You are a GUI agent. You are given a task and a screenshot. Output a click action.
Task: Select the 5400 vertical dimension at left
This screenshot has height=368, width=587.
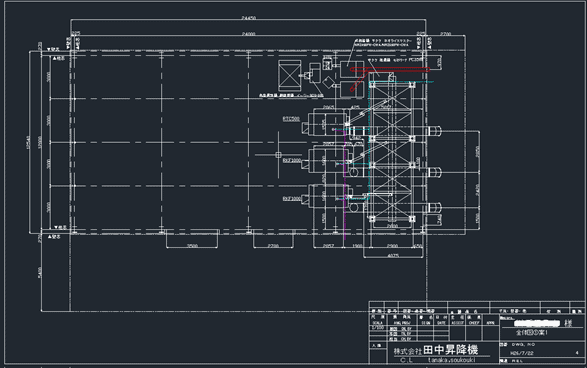[x=40, y=272]
